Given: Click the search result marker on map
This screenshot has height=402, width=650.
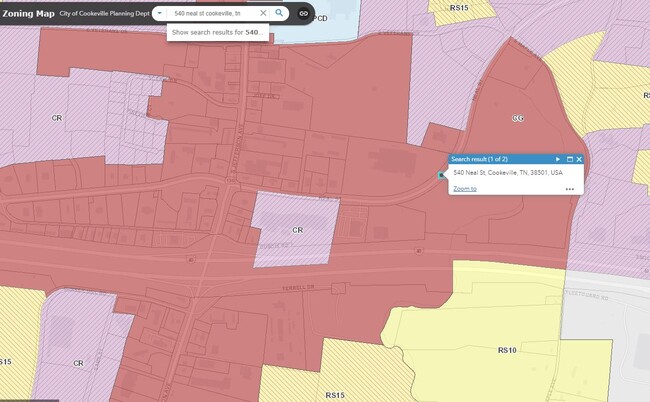Looking at the screenshot, I should tap(441, 175).
